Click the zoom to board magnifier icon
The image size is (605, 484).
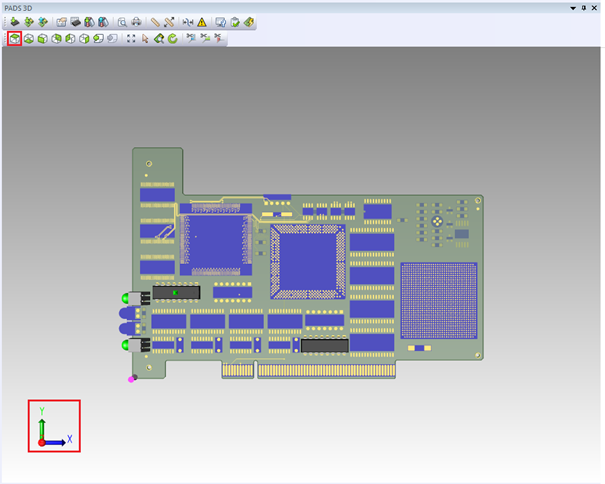tap(159, 39)
